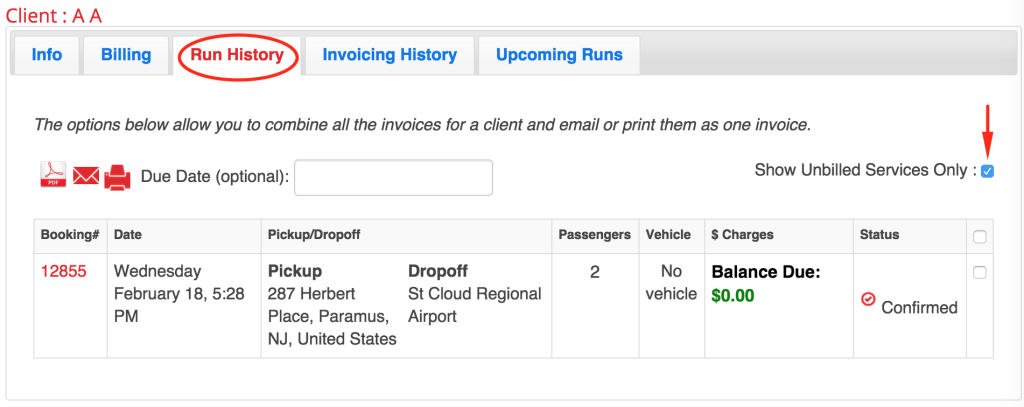Click the $ Charges column header
This screenshot has height=407, width=1024.
tap(742, 235)
